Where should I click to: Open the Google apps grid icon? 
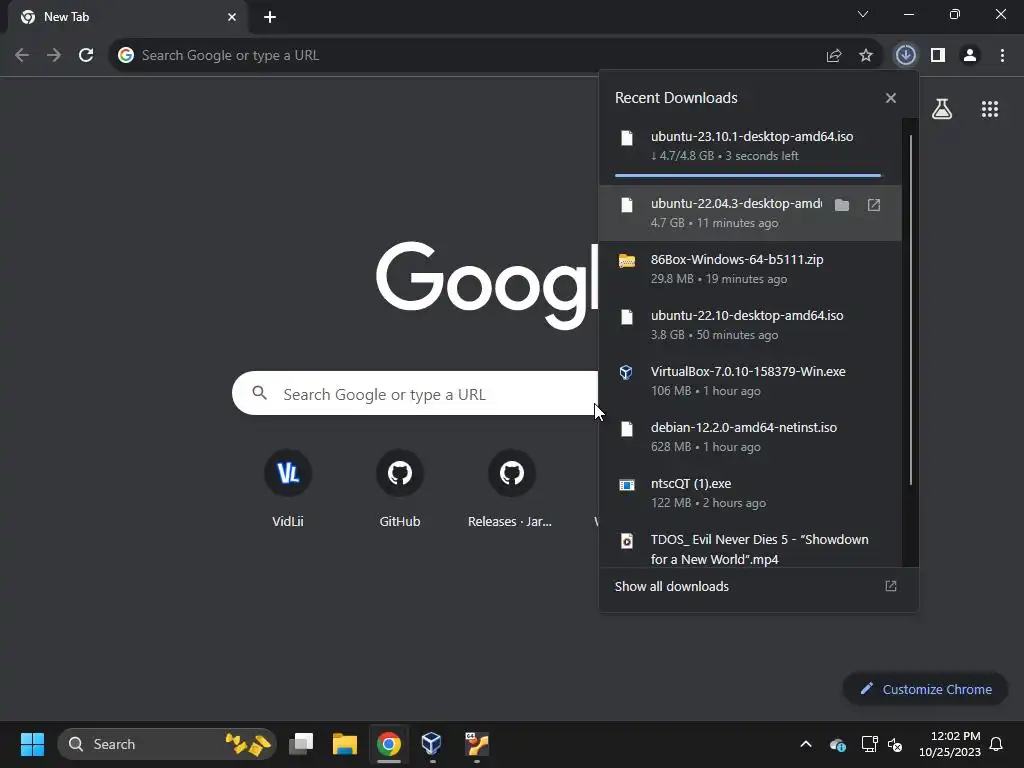point(990,109)
